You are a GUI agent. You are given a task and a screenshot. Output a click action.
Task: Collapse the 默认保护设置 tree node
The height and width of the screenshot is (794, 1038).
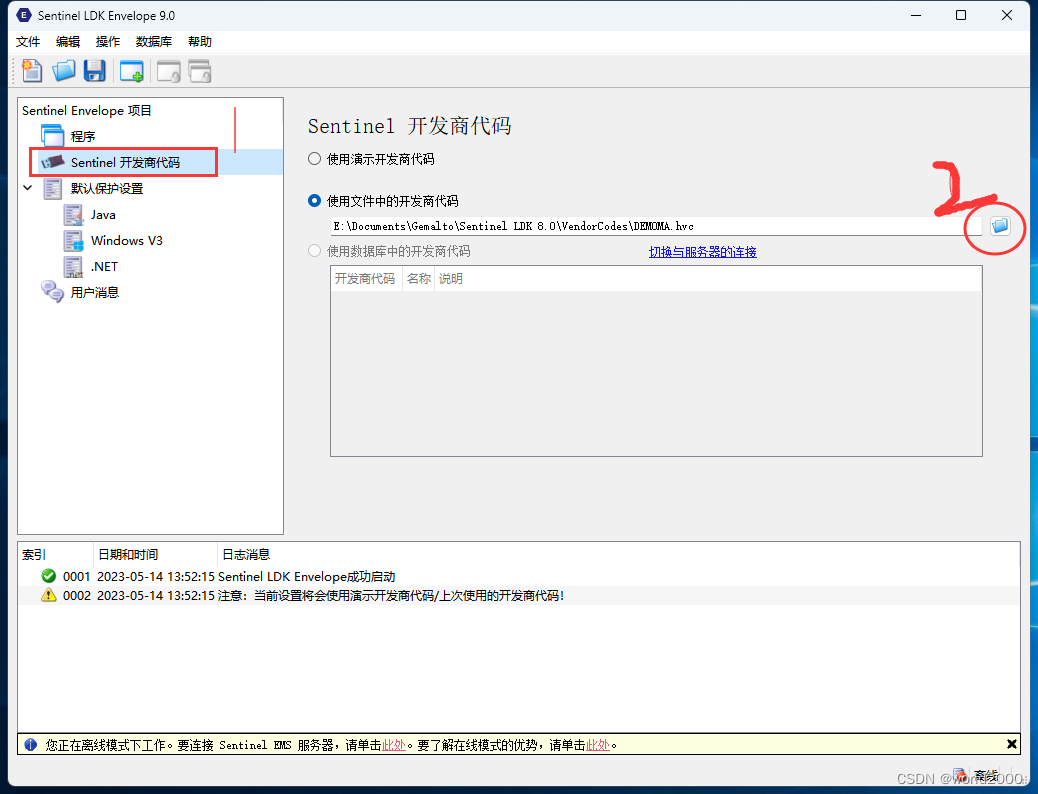28,188
